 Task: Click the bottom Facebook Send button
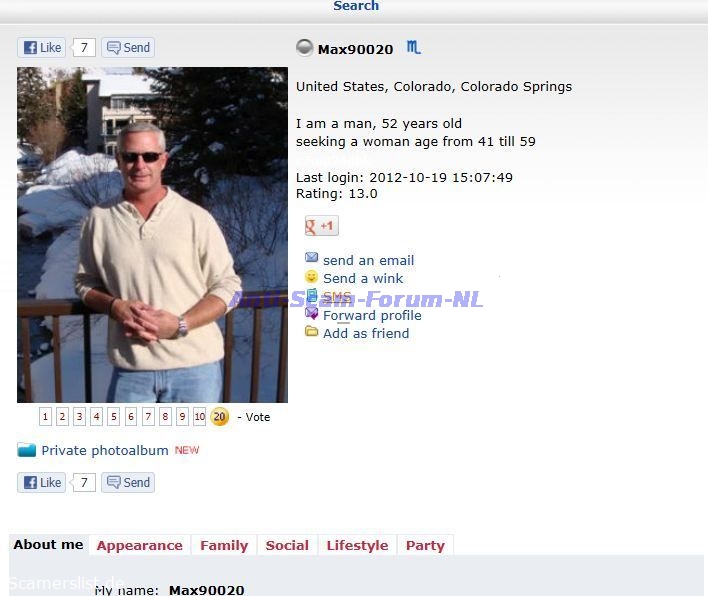coord(128,482)
